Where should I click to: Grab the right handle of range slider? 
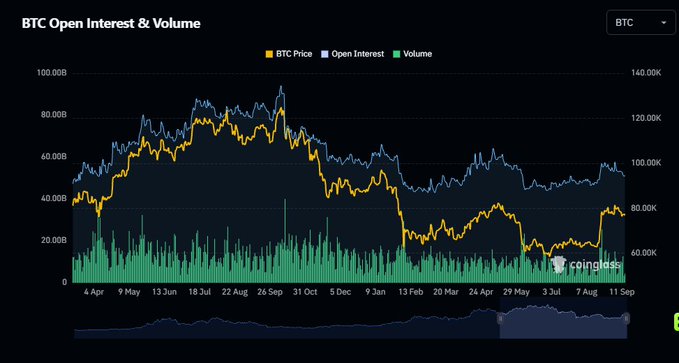click(626, 319)
